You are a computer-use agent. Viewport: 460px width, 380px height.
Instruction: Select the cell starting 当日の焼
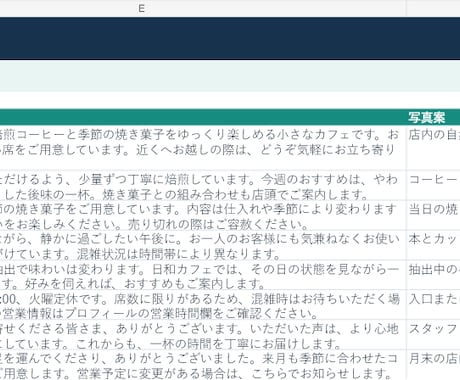[433, 215]
